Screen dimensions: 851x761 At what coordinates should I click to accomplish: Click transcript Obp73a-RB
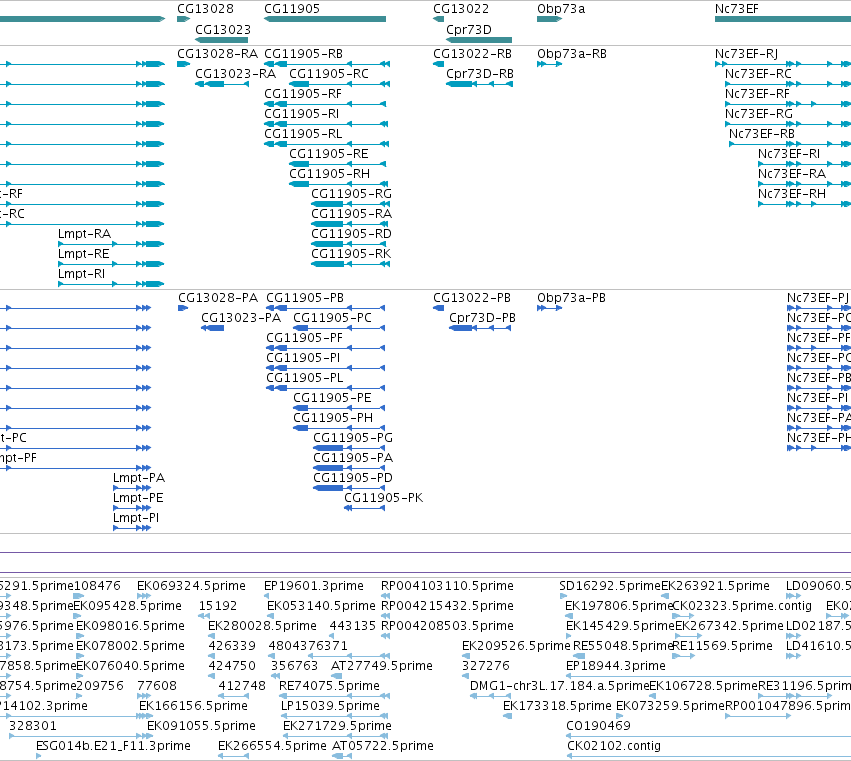571,54
